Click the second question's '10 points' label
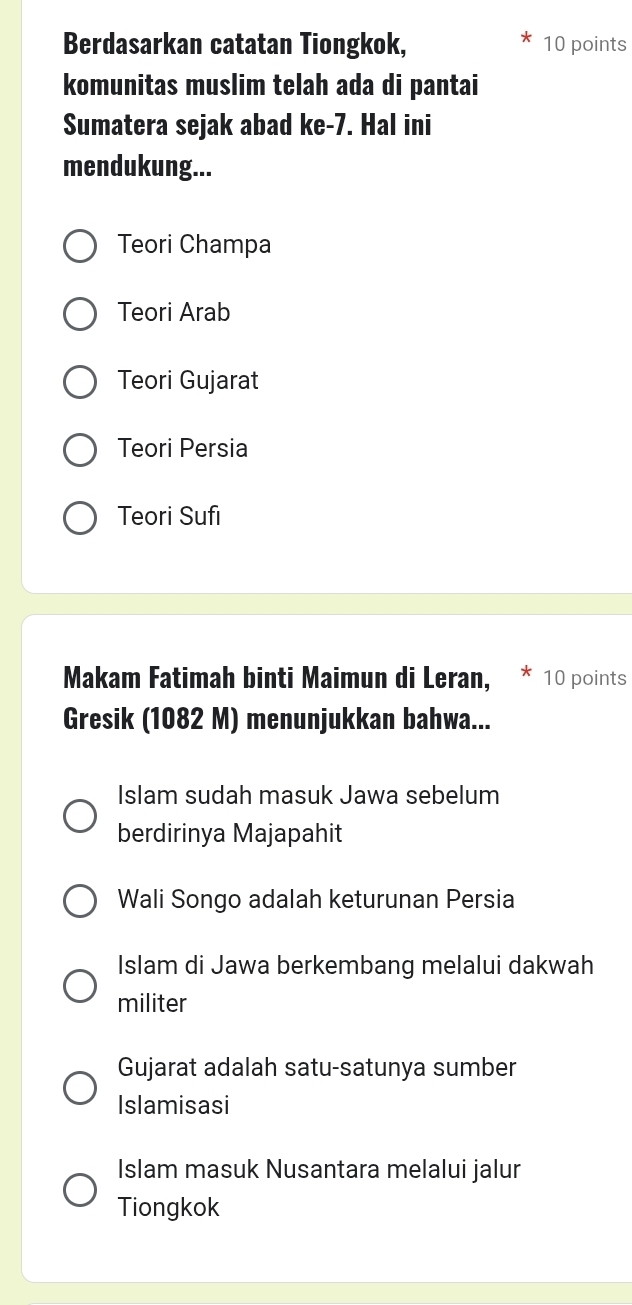This screenshot has width=632, height=1305. tap(585, 678)
